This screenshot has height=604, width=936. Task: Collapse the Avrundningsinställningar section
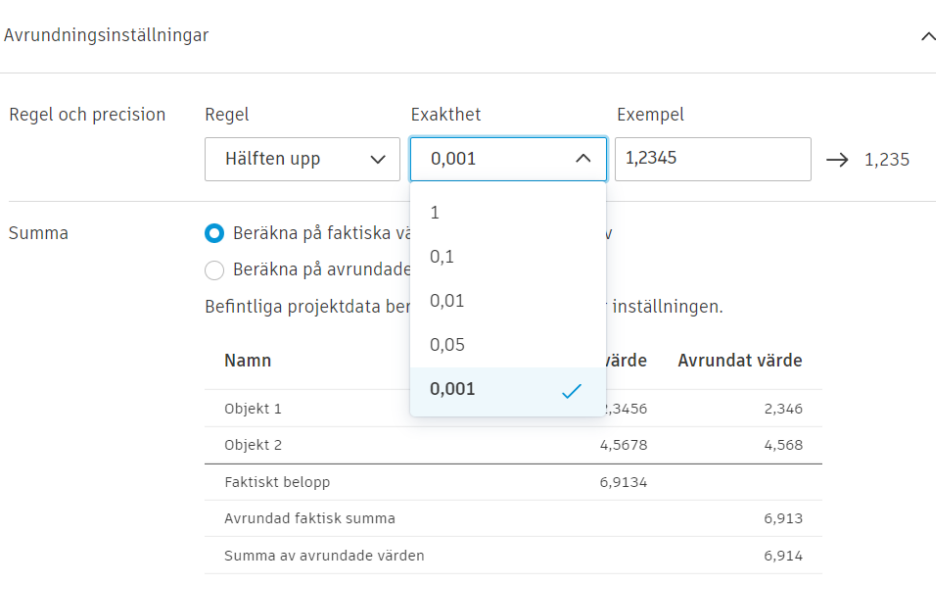point(928,35)
